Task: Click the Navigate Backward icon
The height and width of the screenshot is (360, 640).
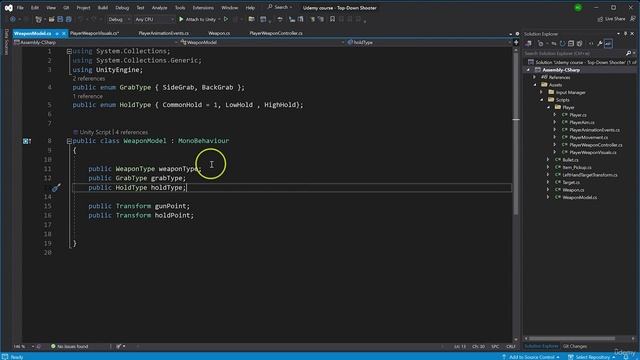Action: pyautogui.click(x=13, y=19)
